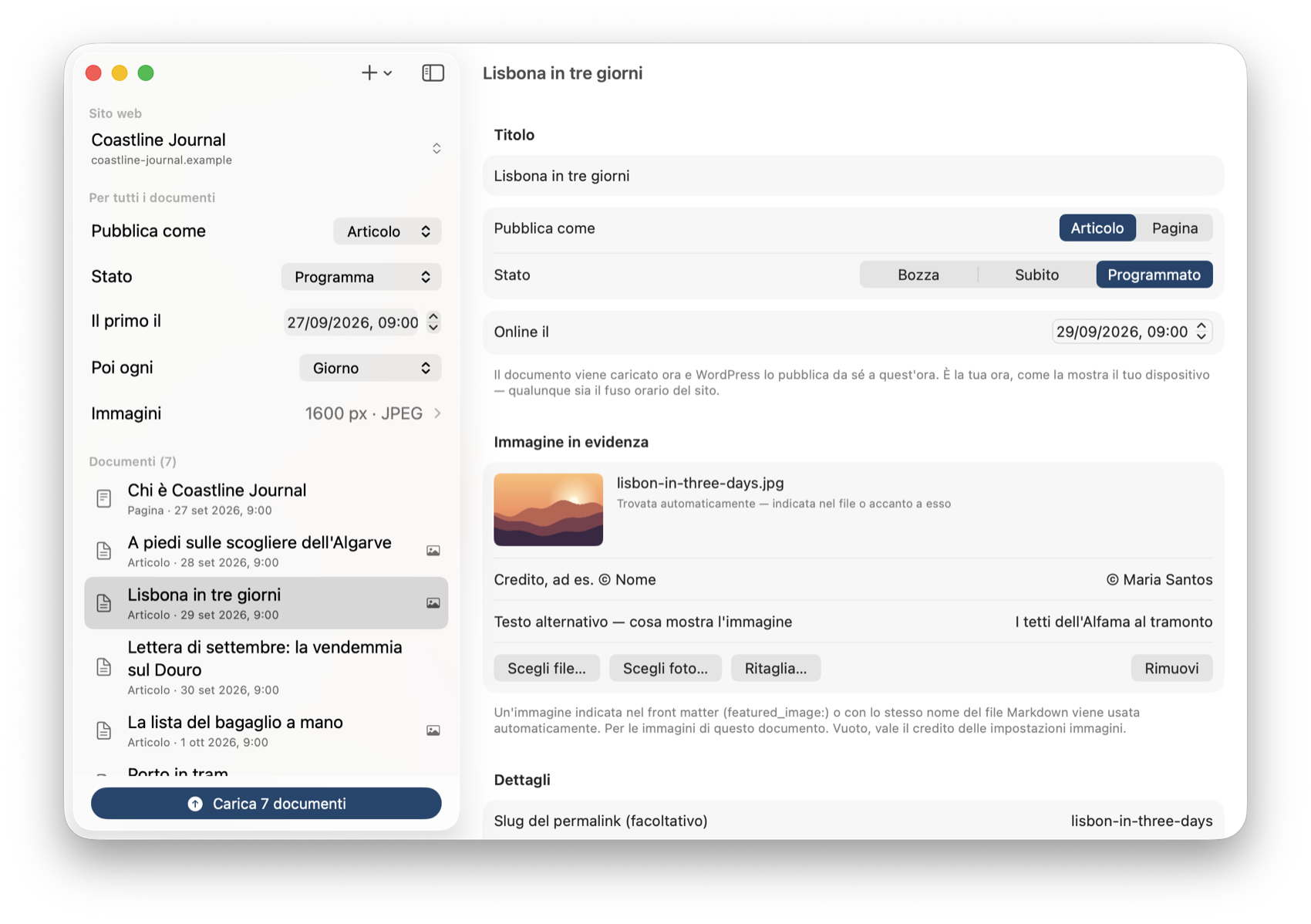The height and width of the screenshot is (924, 1311).
Task: Click Rimuovi button for featured image
Action: pyautogui.click(x=1171, y=668)
